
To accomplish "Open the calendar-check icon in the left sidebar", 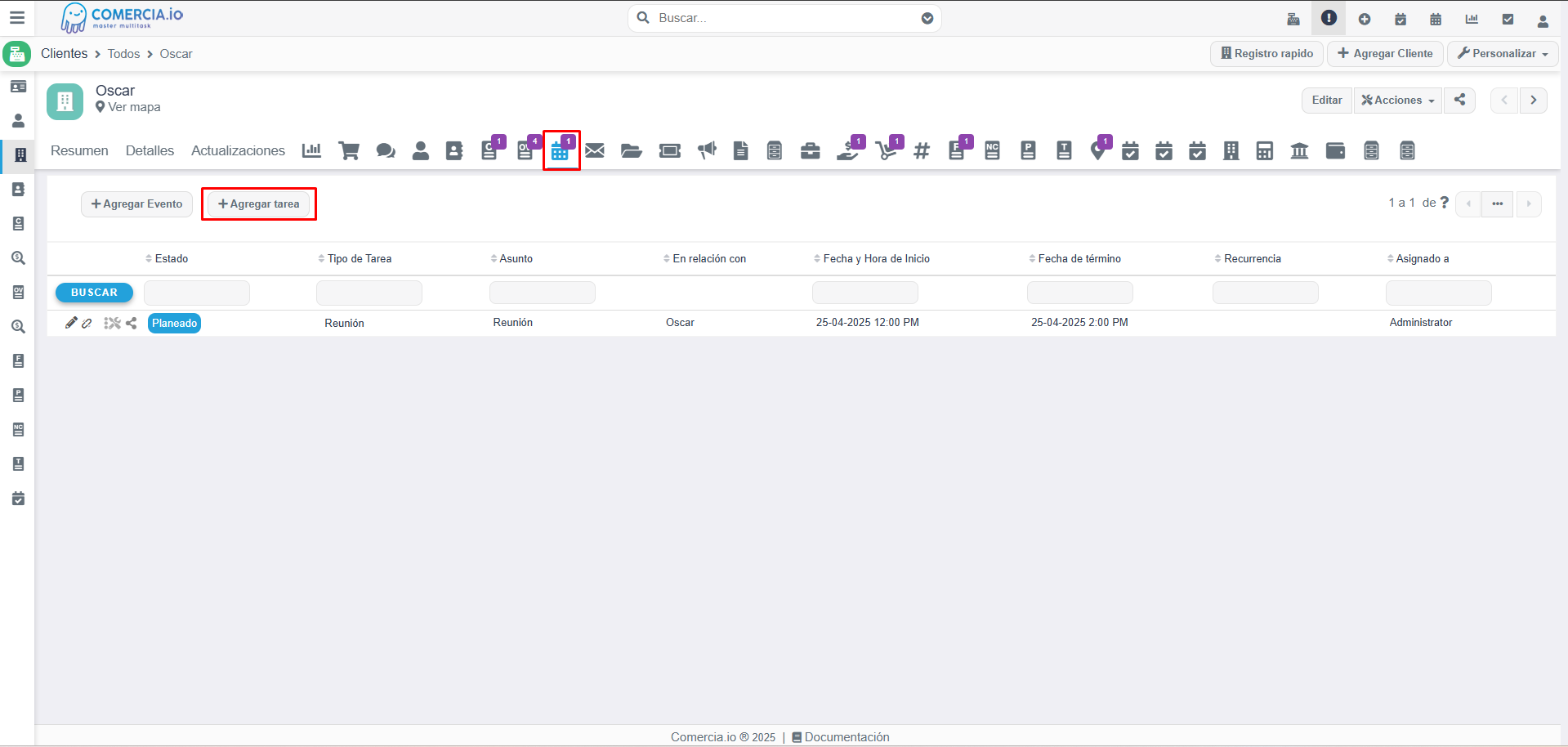I will point(18,499).
